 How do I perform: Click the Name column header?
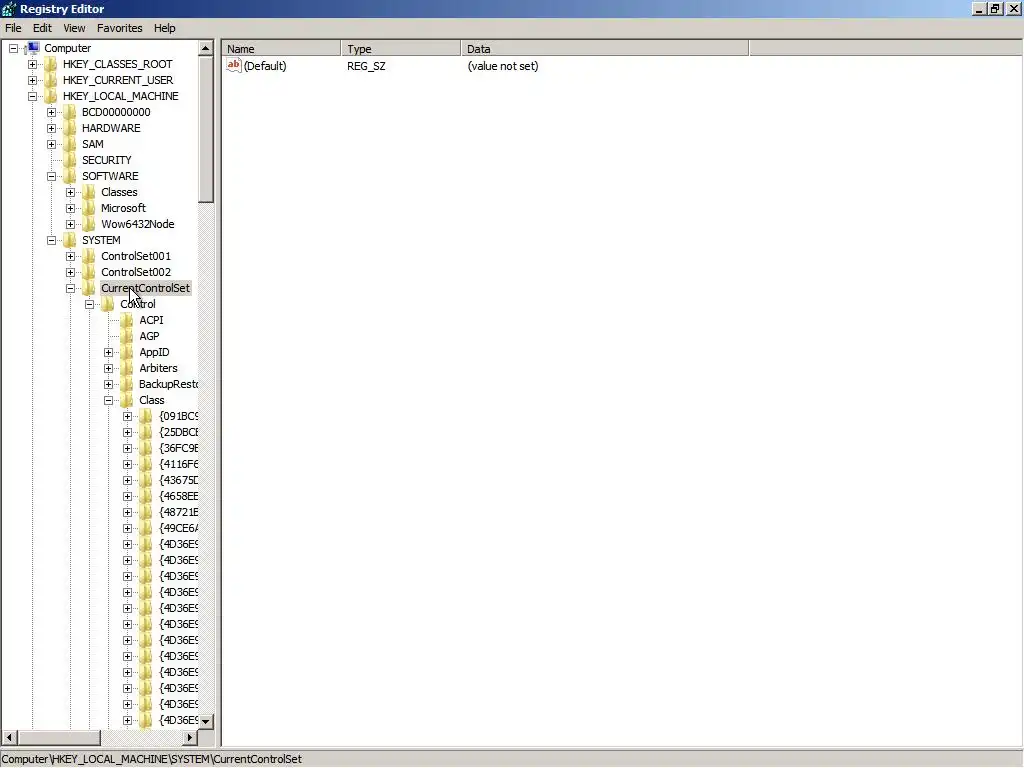(x=281, y=49)
